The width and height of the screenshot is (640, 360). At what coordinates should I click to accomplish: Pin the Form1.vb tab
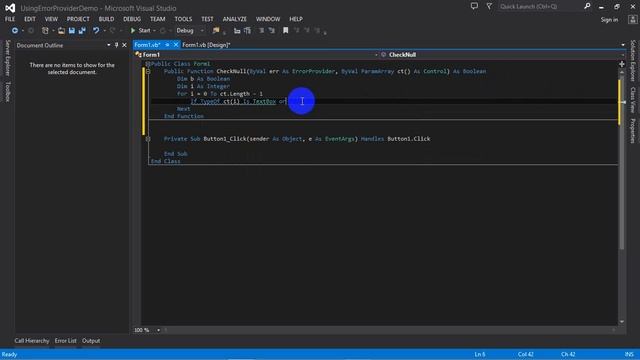(x=167, y=45)
